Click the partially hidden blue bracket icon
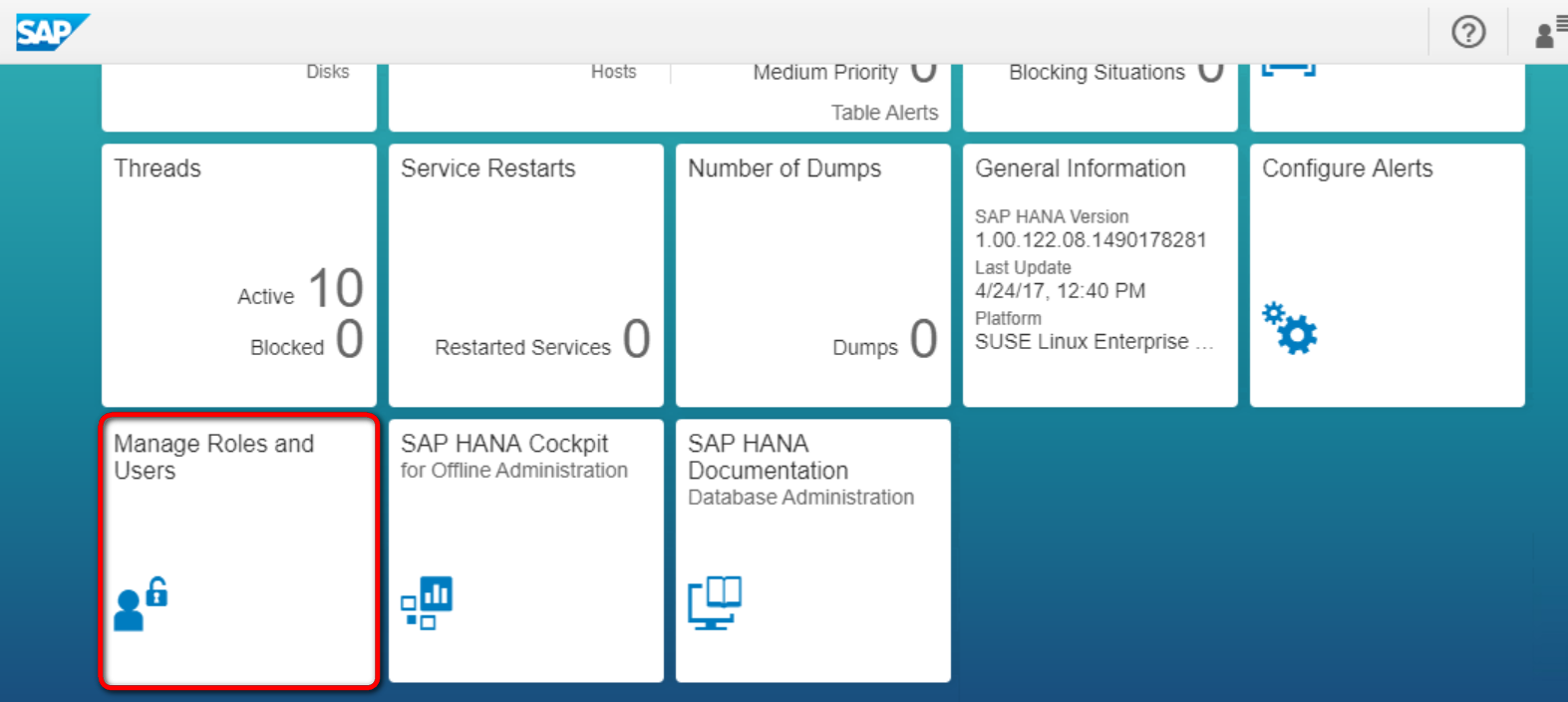Viewport: 1568px width, 702px height. [1289, 70]
